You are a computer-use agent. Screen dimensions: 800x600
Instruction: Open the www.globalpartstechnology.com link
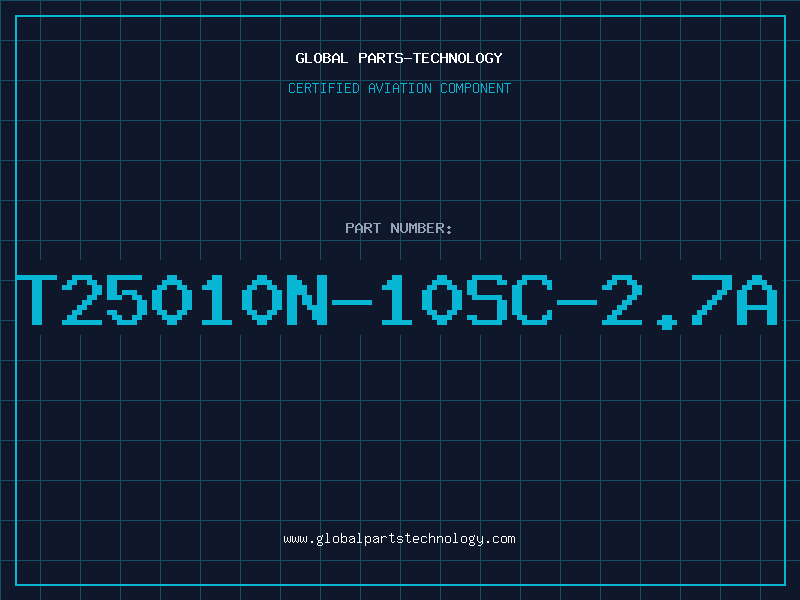tap(399, 539)
